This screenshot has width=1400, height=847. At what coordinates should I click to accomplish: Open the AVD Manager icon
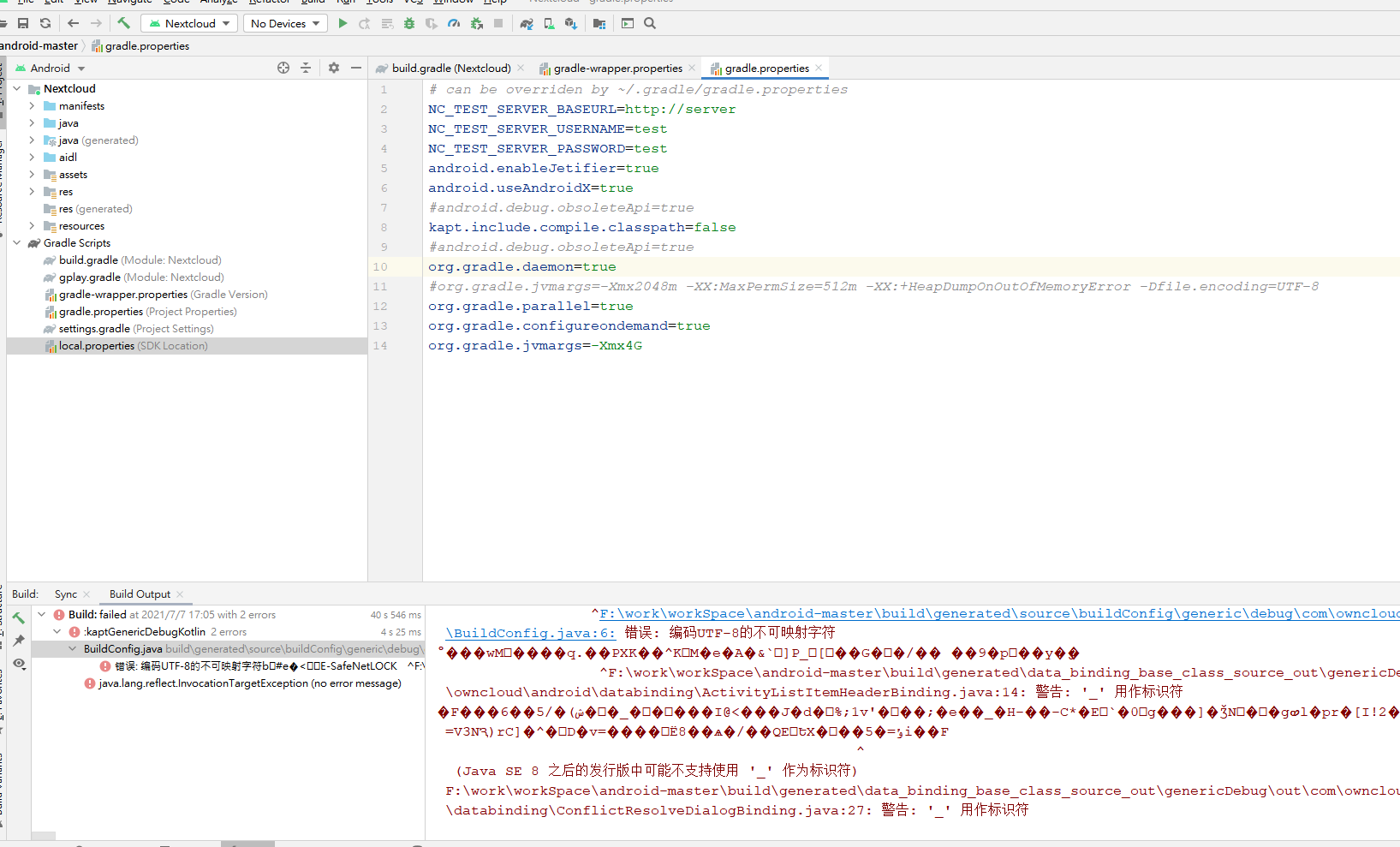pyautogui.click(x=549, y=23)
